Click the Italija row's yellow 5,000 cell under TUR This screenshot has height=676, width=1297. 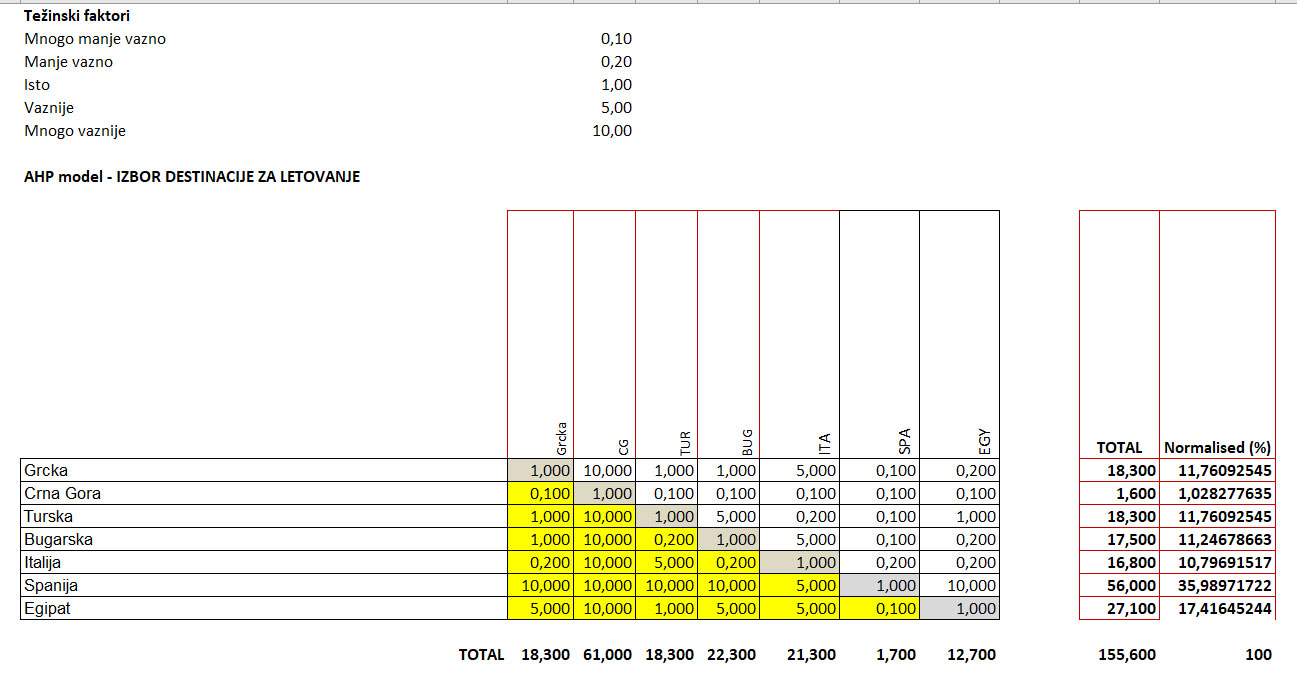tap(667, 562)
